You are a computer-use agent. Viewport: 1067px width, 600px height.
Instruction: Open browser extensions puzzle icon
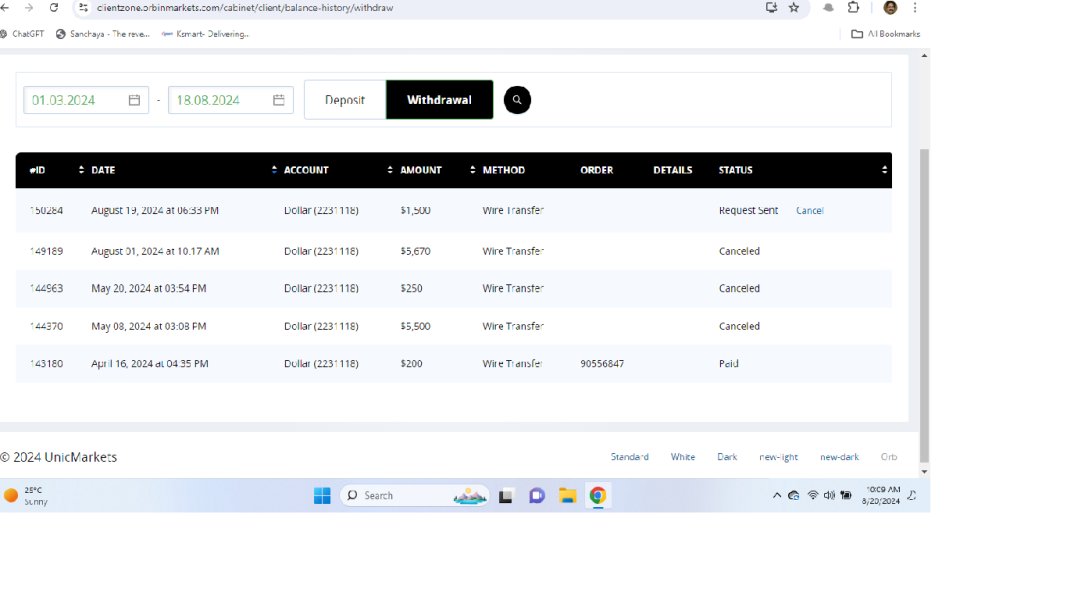pos(853,7)
